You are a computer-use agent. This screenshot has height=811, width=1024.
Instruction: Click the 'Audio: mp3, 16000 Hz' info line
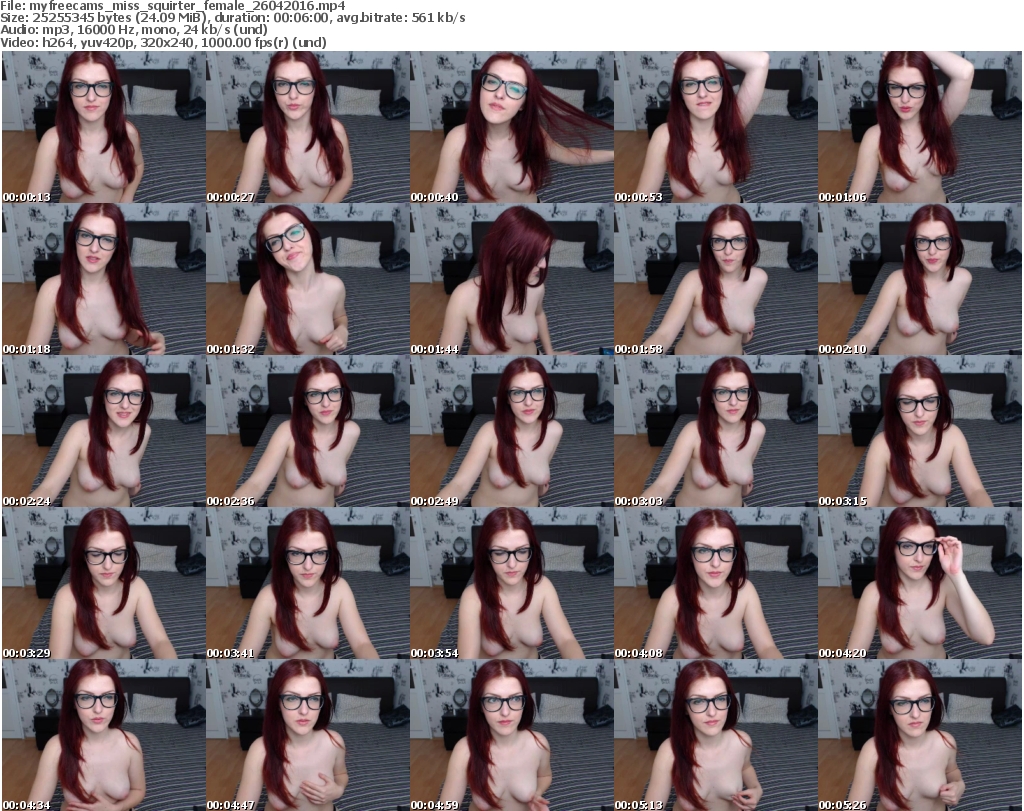click(134, 30)
